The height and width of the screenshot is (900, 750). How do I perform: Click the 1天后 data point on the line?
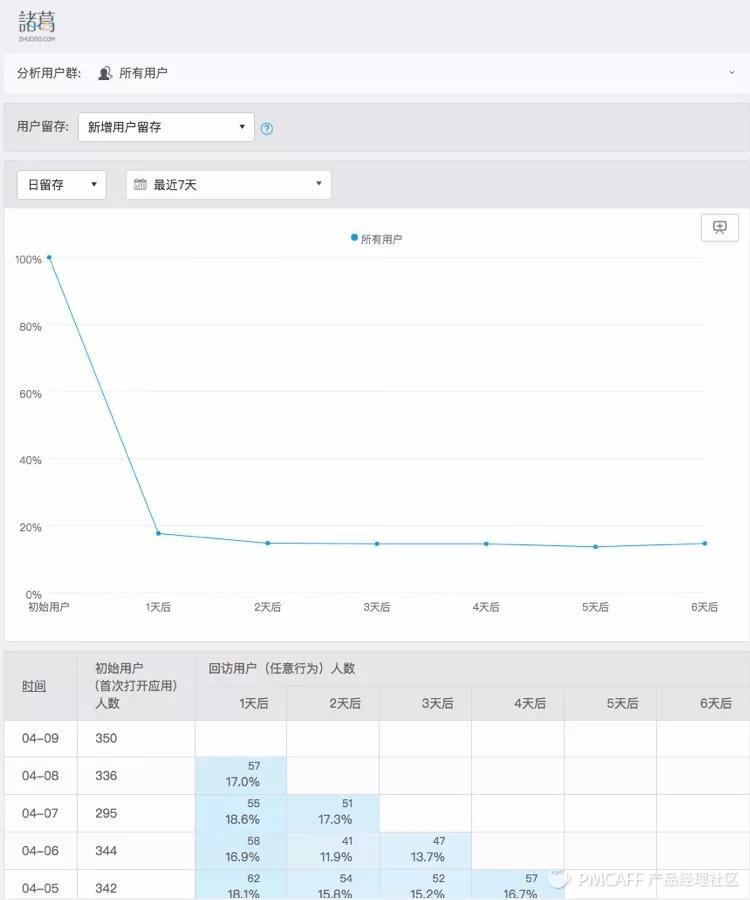click(x=158, y=533)
